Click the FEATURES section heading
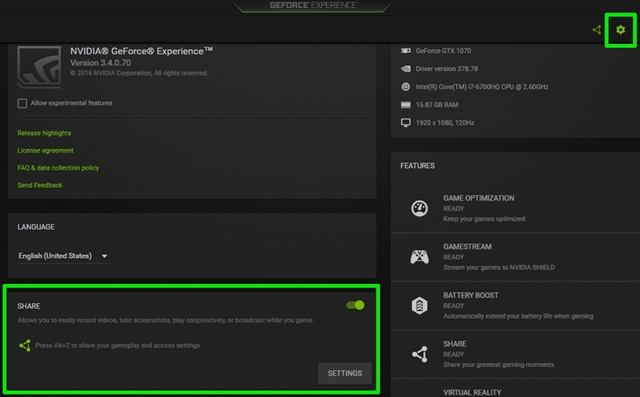The image size is (640, 397). pyautogui.click(x=417, y=166)
